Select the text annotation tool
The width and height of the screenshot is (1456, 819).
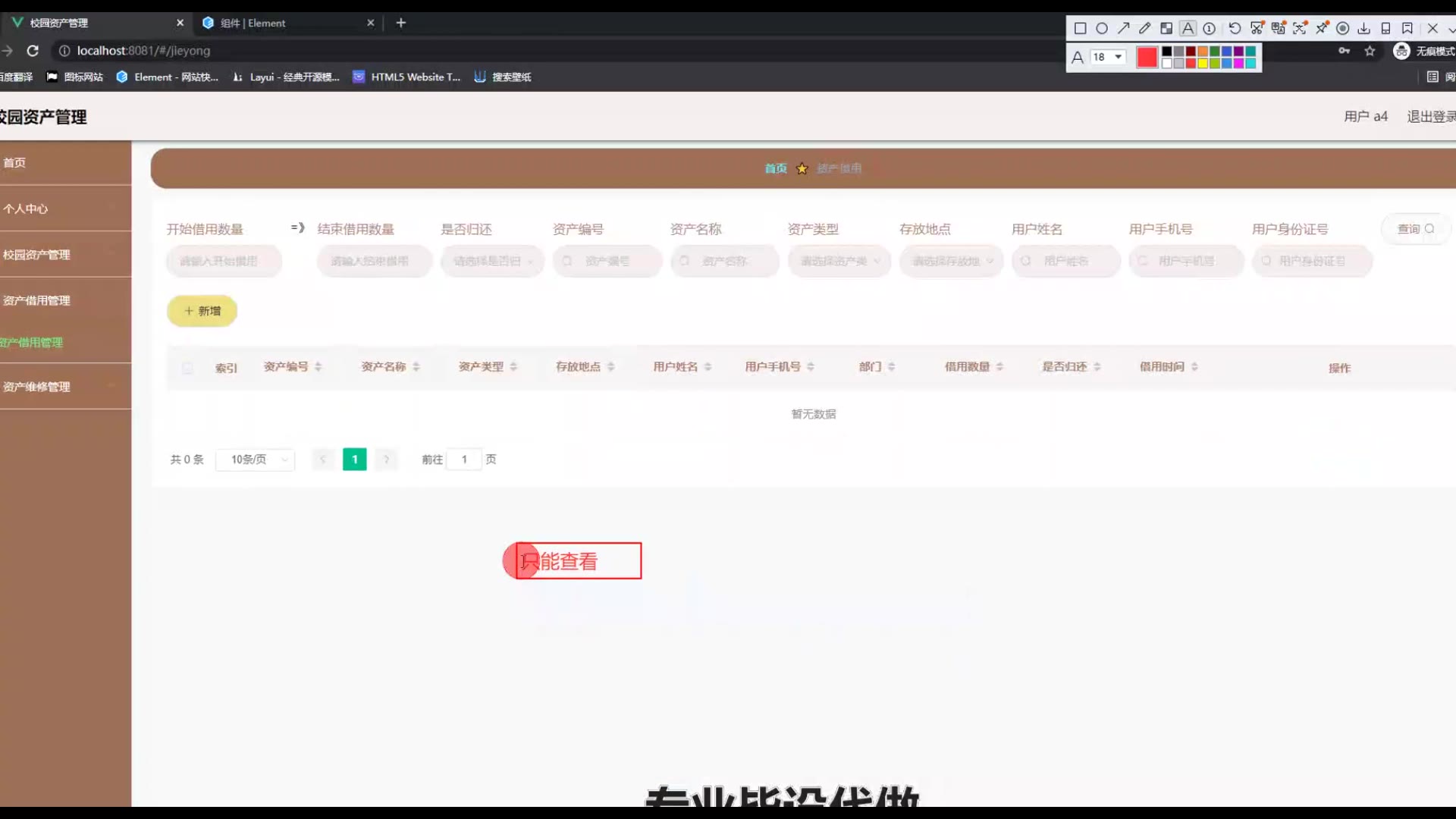point(1188,28)
